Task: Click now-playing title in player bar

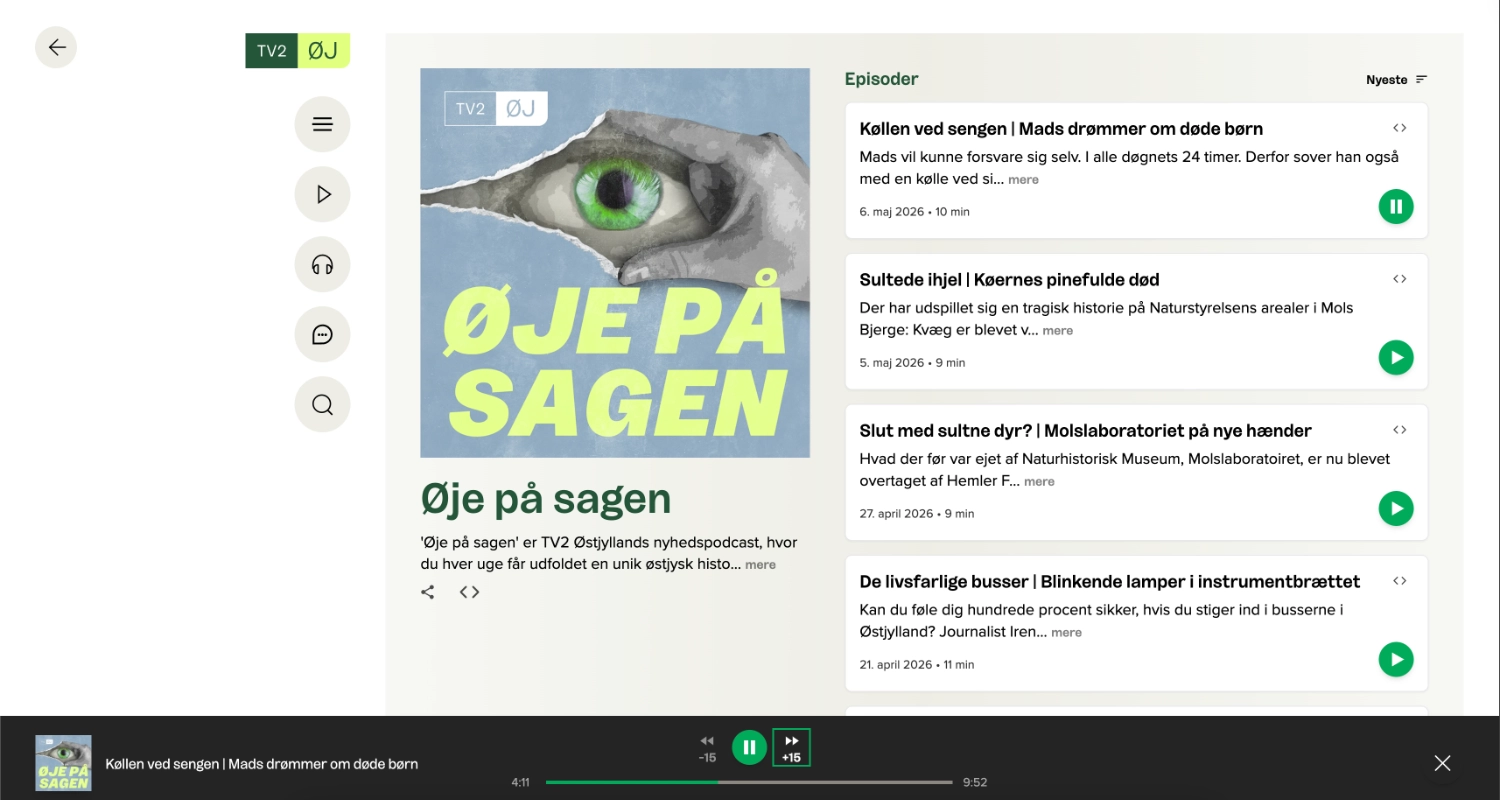Action: [262, 764]
